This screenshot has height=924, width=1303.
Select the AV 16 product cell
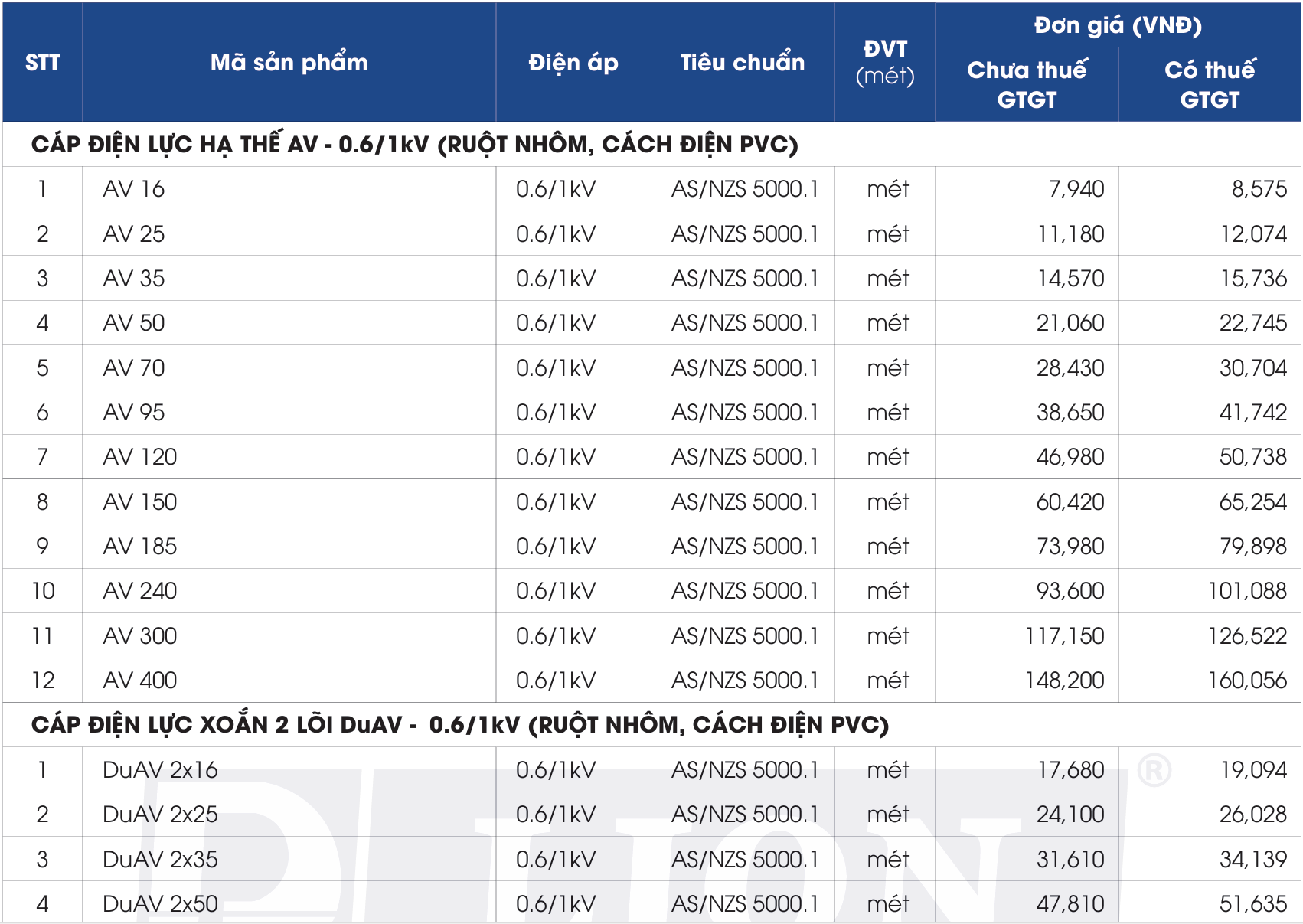pyautogui.click(x=134, y=189)
